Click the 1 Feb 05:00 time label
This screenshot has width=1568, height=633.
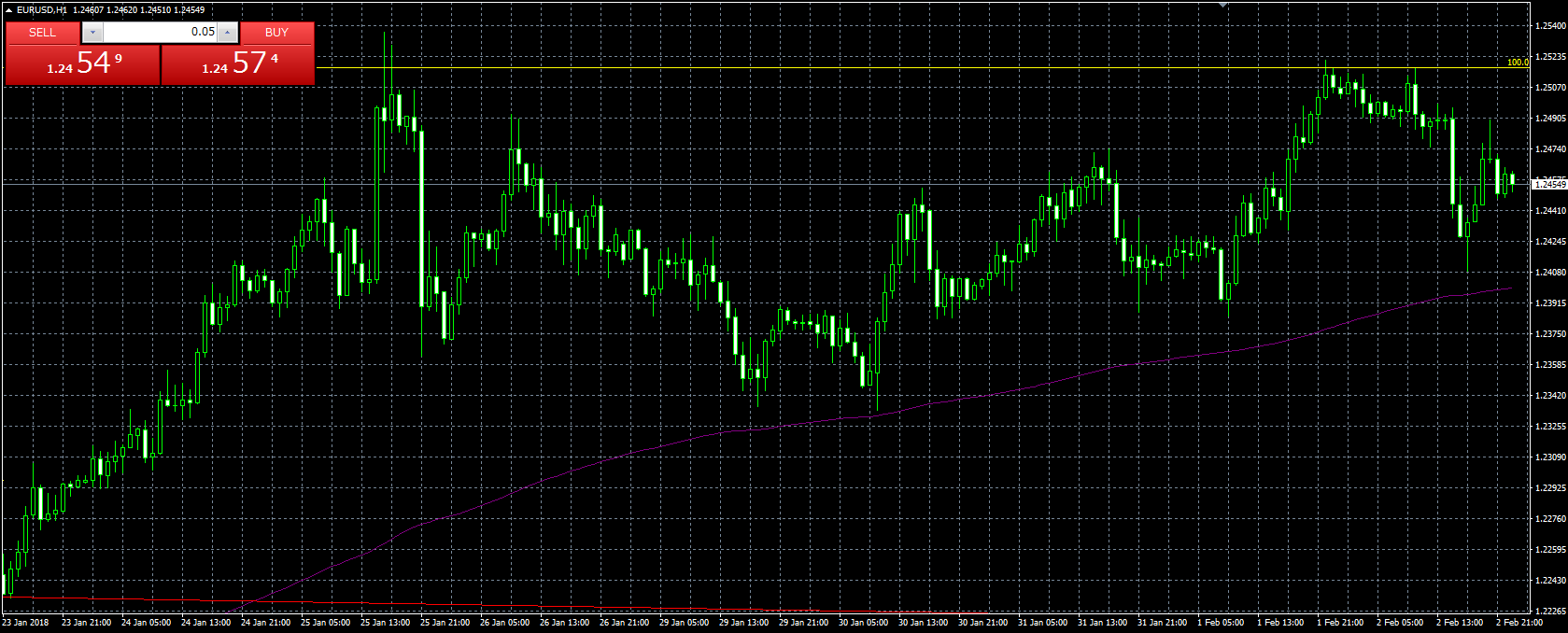[1221, 623]
